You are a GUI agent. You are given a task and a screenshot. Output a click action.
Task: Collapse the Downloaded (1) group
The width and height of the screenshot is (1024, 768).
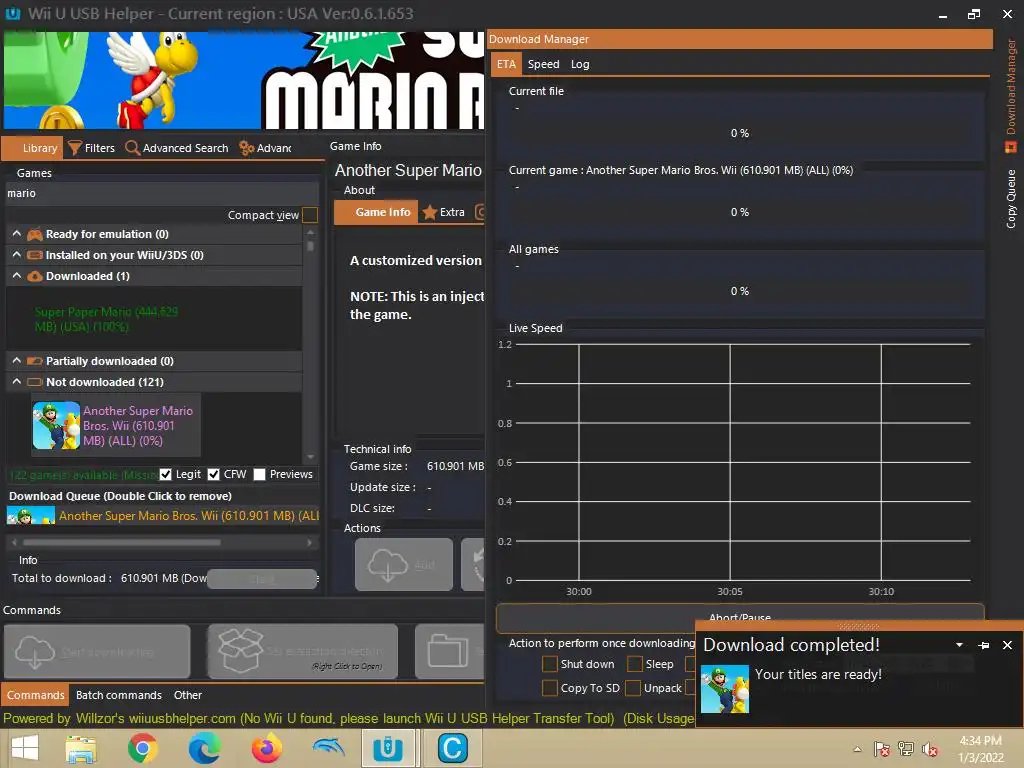[x=16, y=276]
